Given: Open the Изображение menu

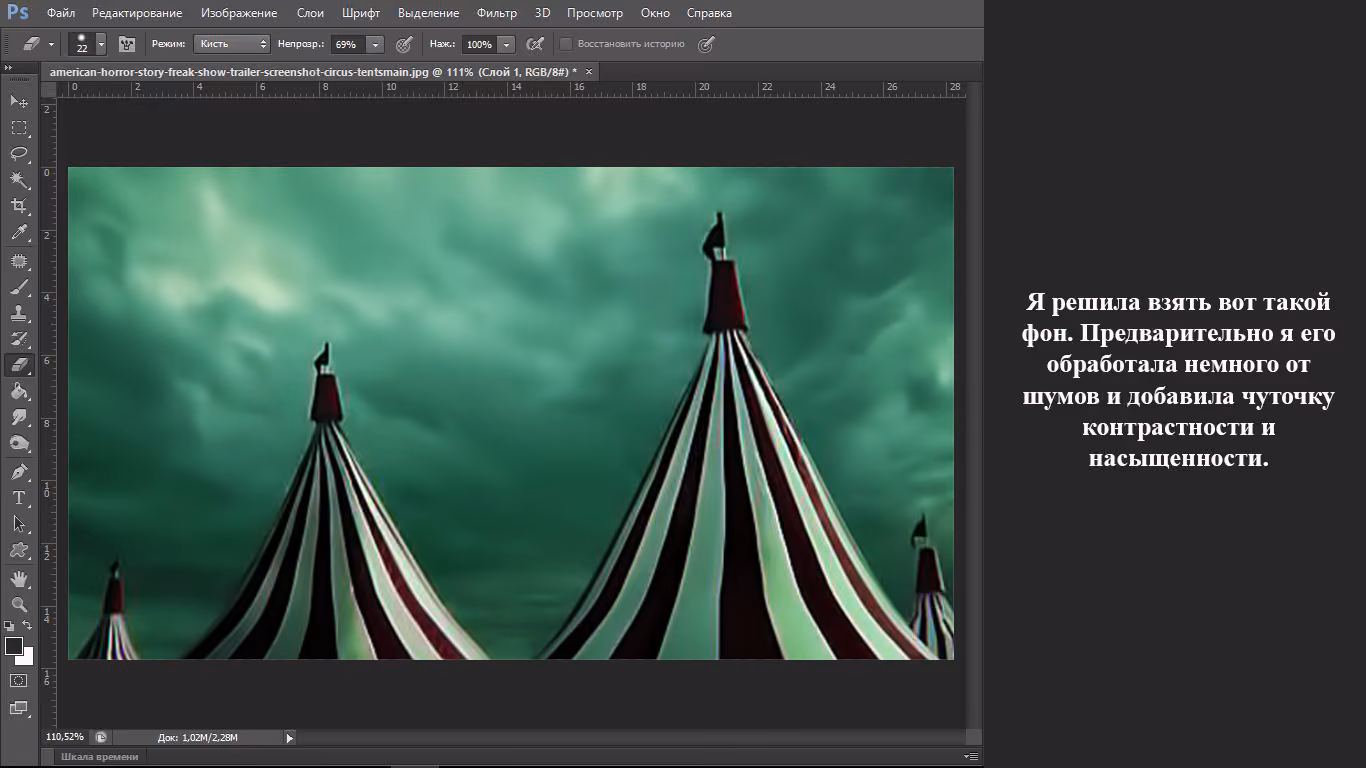Looking at the screenshot, I should coord(239,13).
